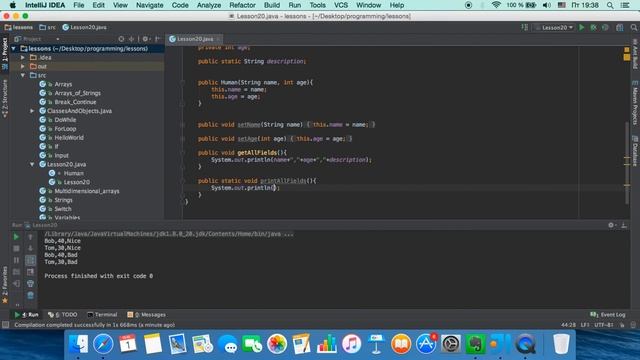Viewport: 640px width, 360px height.
Task: Expand the folded setName method body
Action: click(182, 124)
